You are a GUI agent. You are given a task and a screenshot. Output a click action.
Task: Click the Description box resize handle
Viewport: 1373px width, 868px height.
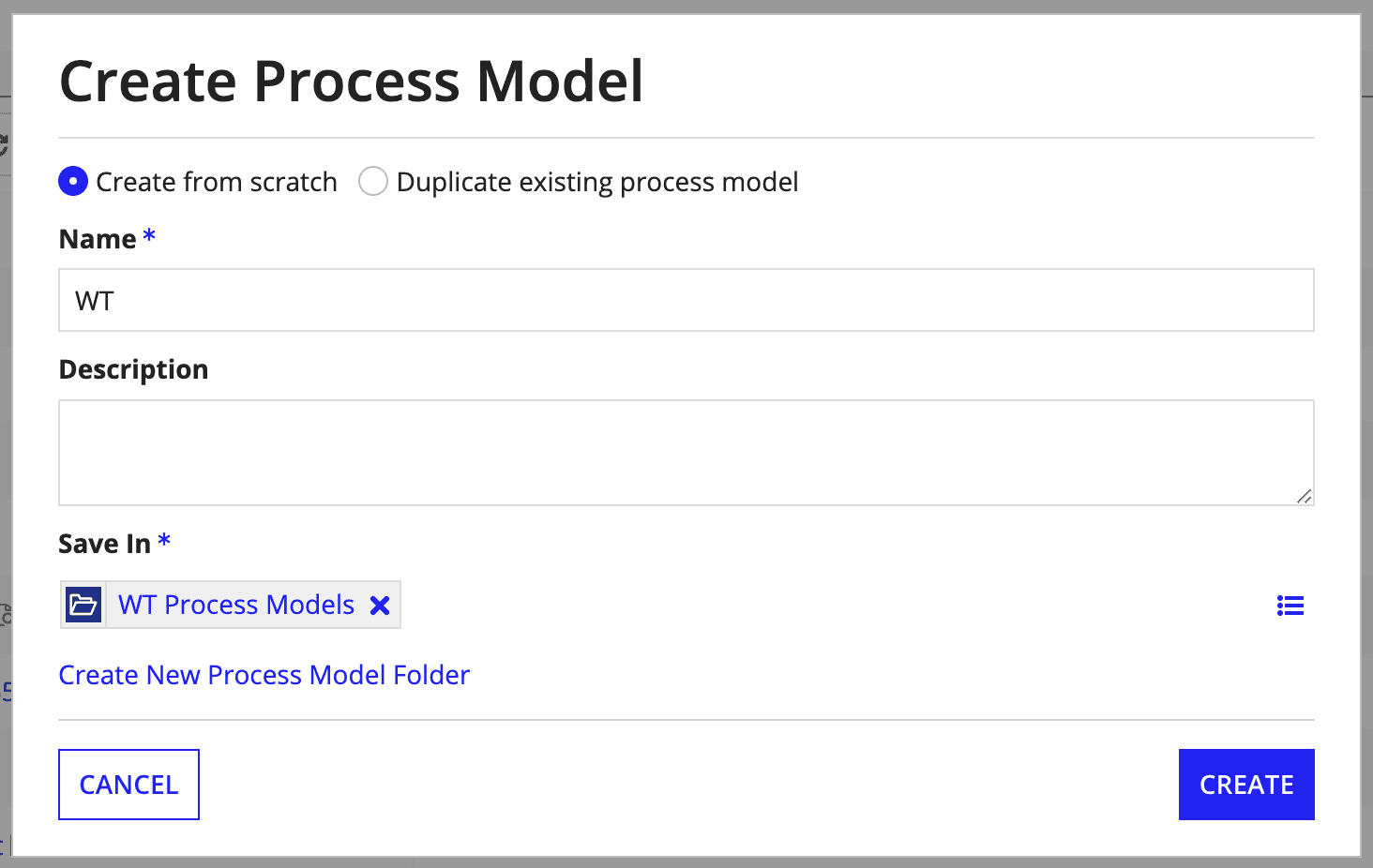pyautogui.click(x=1304, y=496)
